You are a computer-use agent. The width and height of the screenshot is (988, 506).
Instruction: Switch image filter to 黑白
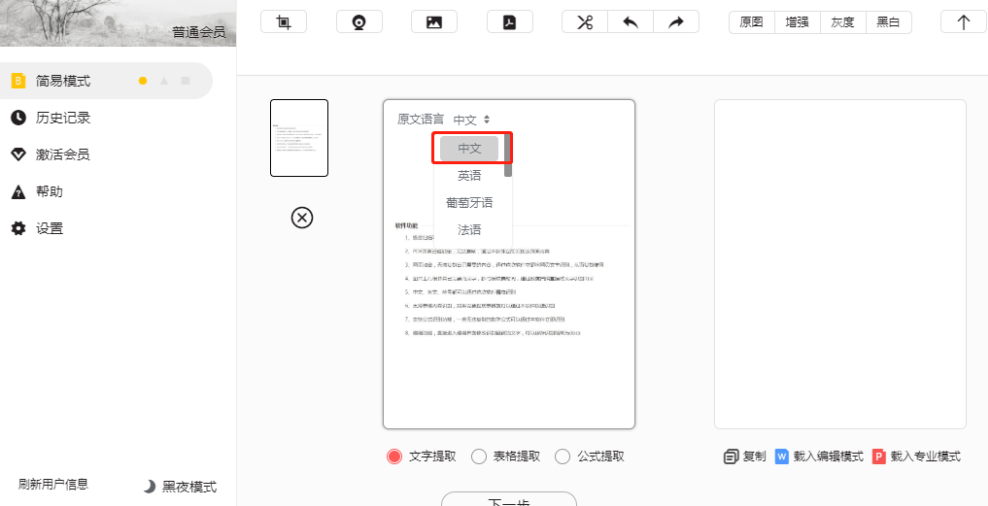(888, 22)
